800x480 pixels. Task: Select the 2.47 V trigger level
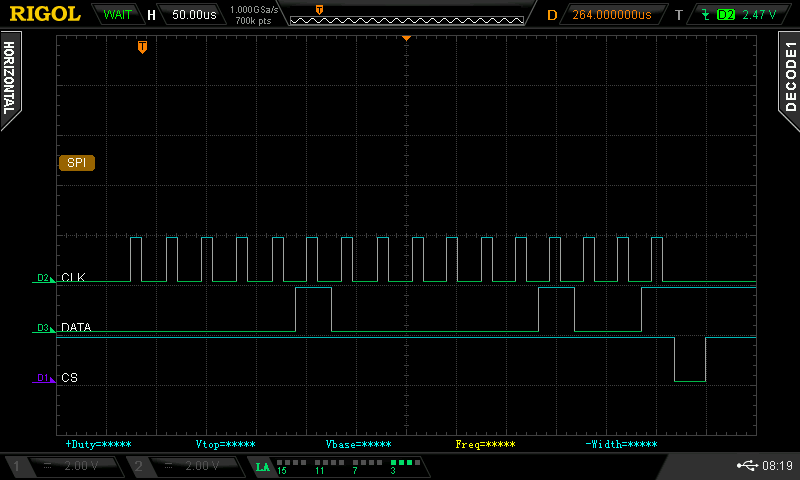click(x=759, y=15)
